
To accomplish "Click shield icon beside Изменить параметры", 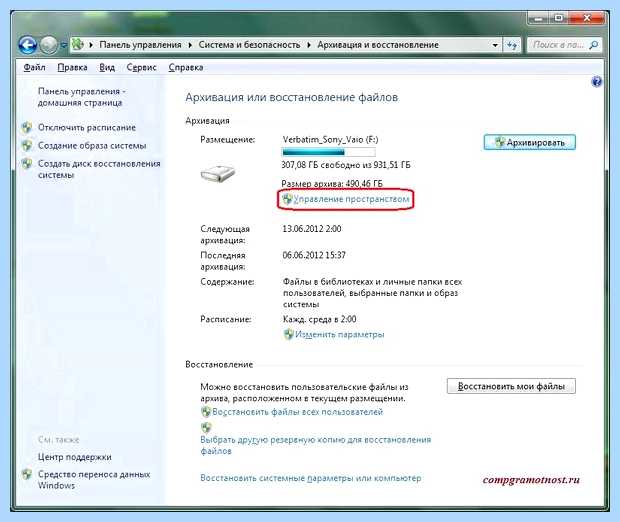I will pos(289,335).
